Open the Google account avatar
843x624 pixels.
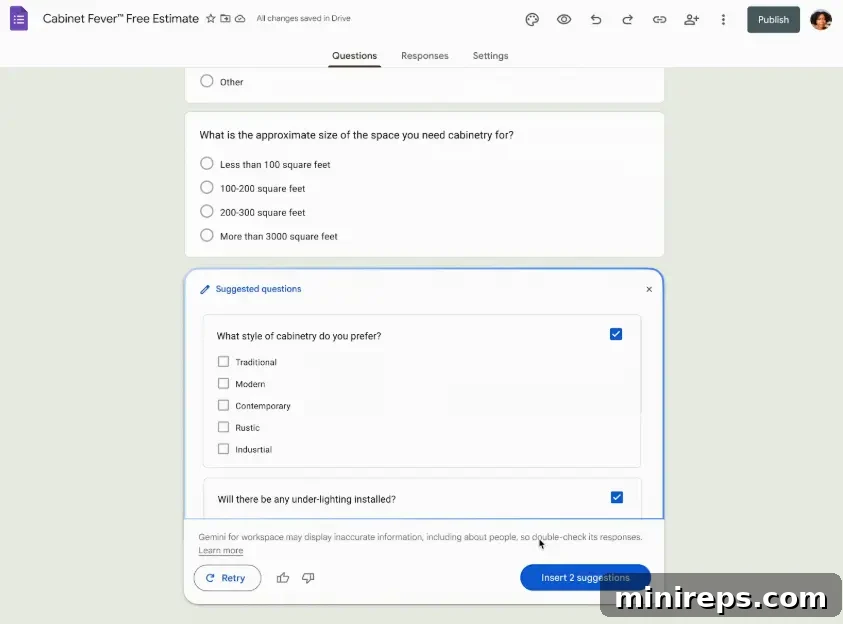821,20
